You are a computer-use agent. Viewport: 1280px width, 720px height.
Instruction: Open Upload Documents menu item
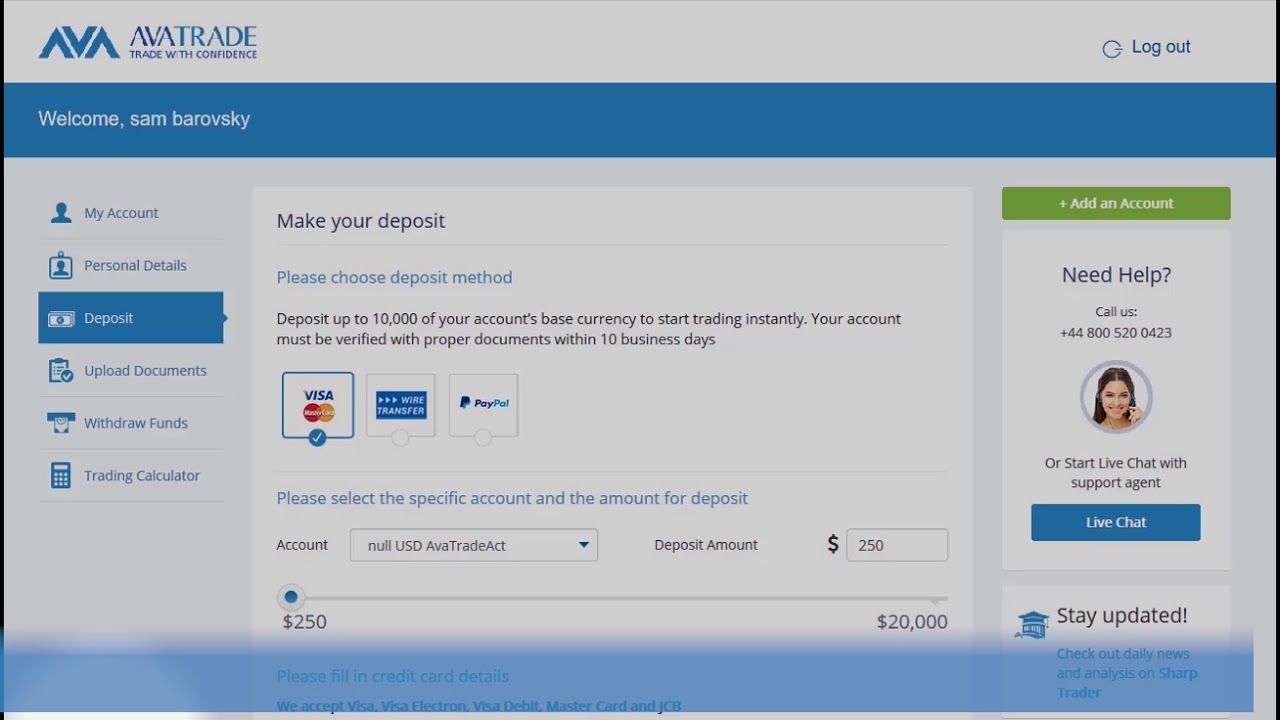[131, 370]
